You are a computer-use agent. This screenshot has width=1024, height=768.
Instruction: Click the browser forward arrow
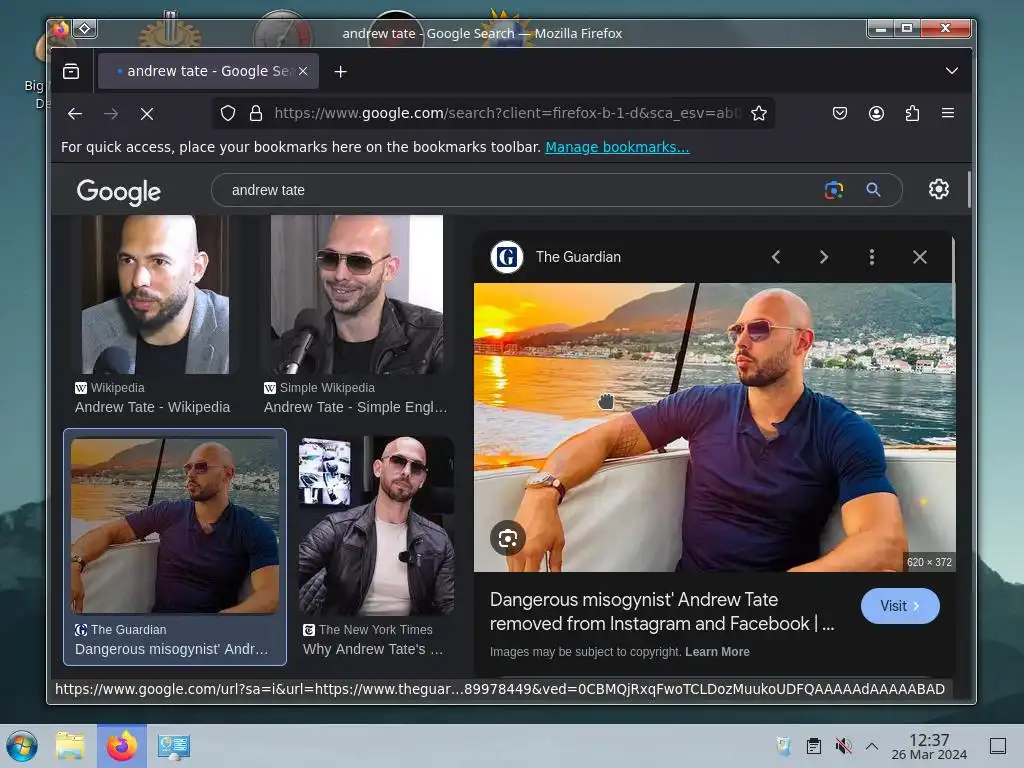(111, 114)
